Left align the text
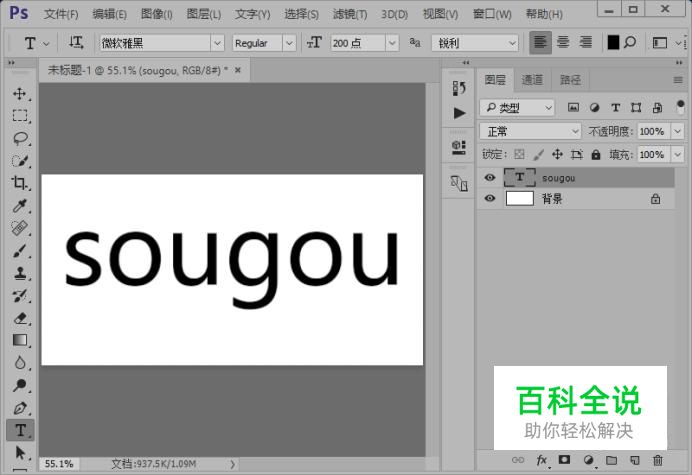 coord(540,42)
